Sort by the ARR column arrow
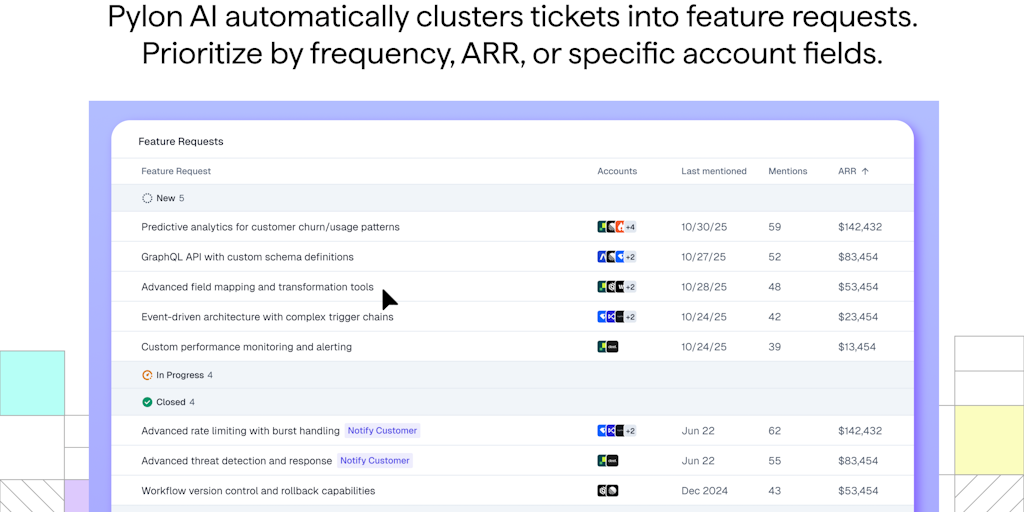Screen dimensions: 1024x512 pyautogui.click(x=865, y=171)
